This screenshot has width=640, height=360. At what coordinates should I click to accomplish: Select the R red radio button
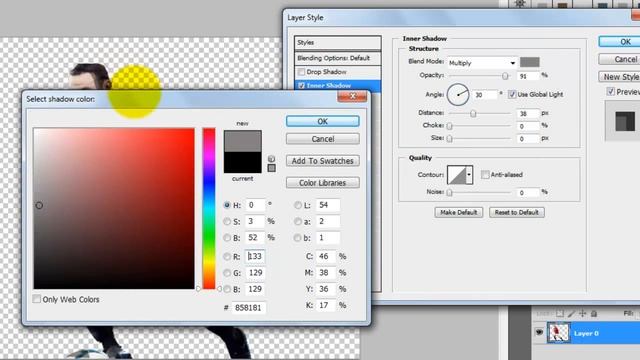click(227, 256)
